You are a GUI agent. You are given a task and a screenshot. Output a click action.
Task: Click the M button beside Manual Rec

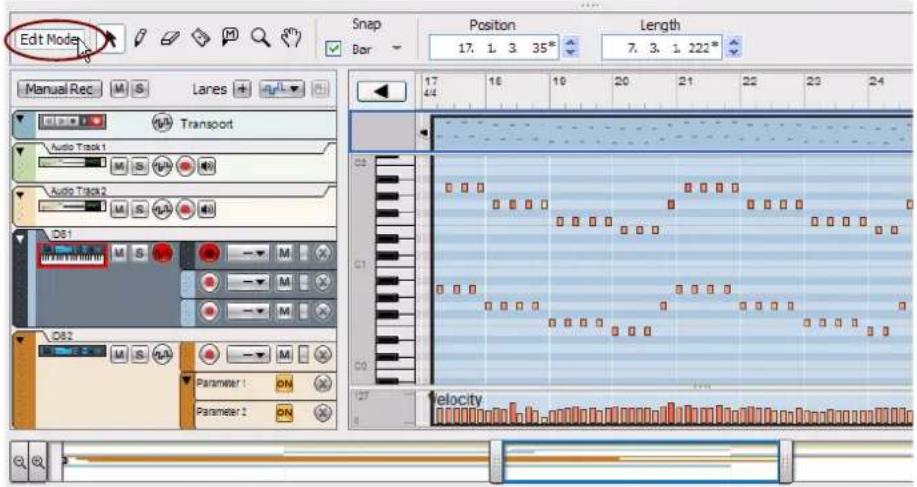pyautogui.click(x=119, y=89)
